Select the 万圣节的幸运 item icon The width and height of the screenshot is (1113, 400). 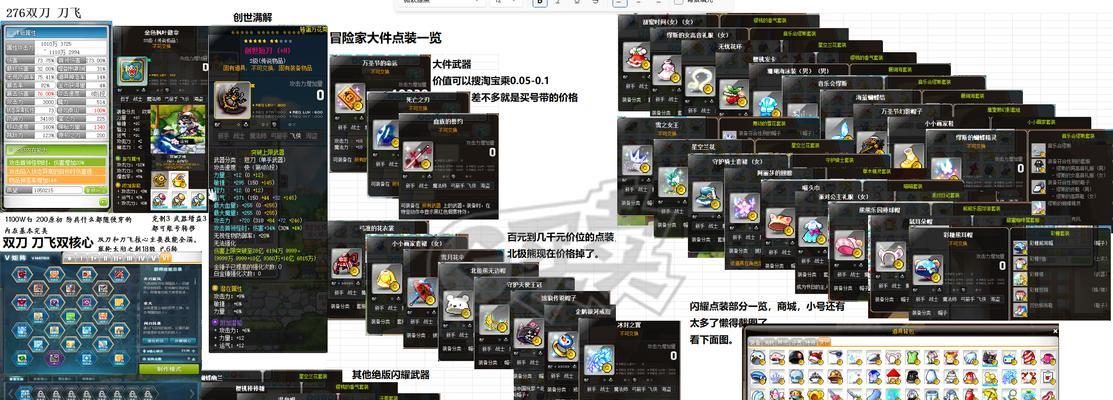pyautogui.click(x=351, y=97)
